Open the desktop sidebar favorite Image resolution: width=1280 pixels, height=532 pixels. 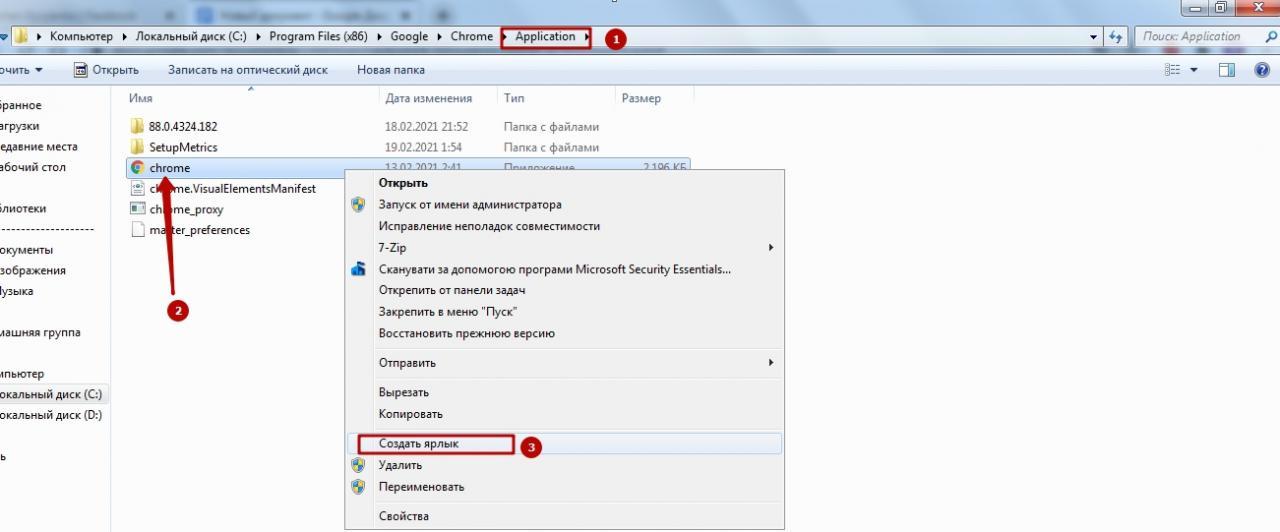[x=33, y=167]
